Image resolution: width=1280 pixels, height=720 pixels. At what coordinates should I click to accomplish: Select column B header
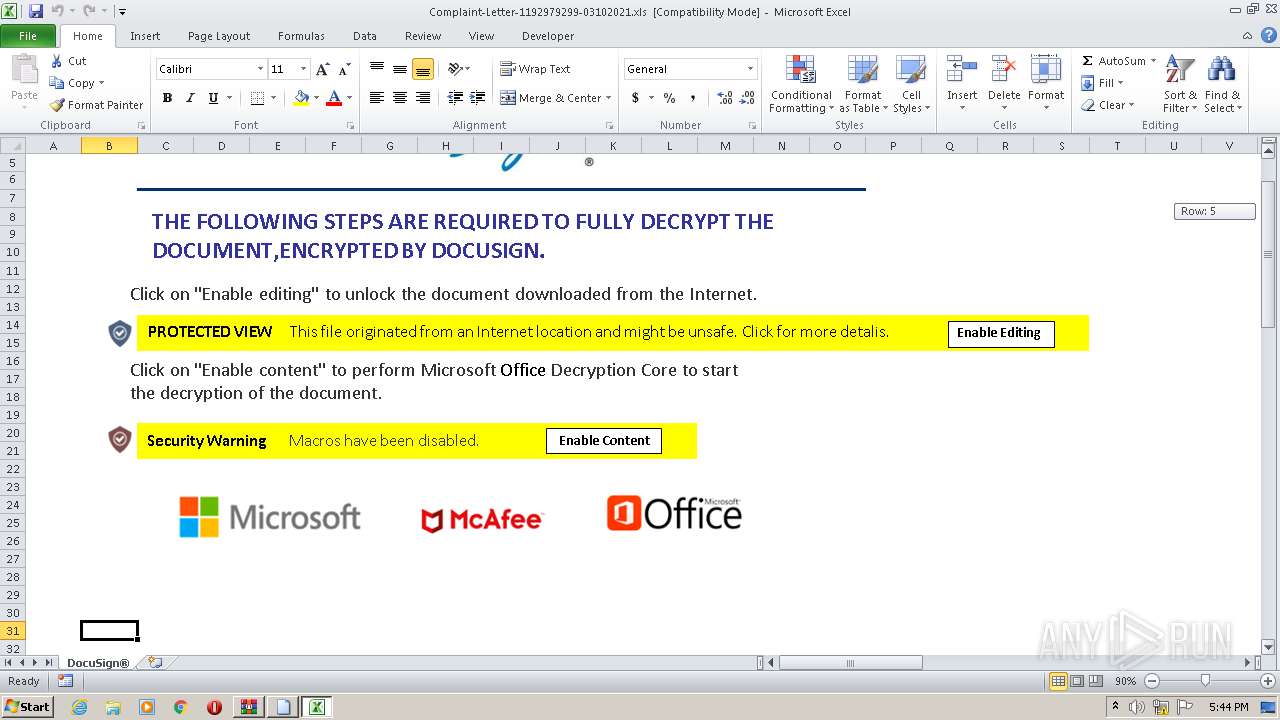pyautogui.click(x=109, y=145)
